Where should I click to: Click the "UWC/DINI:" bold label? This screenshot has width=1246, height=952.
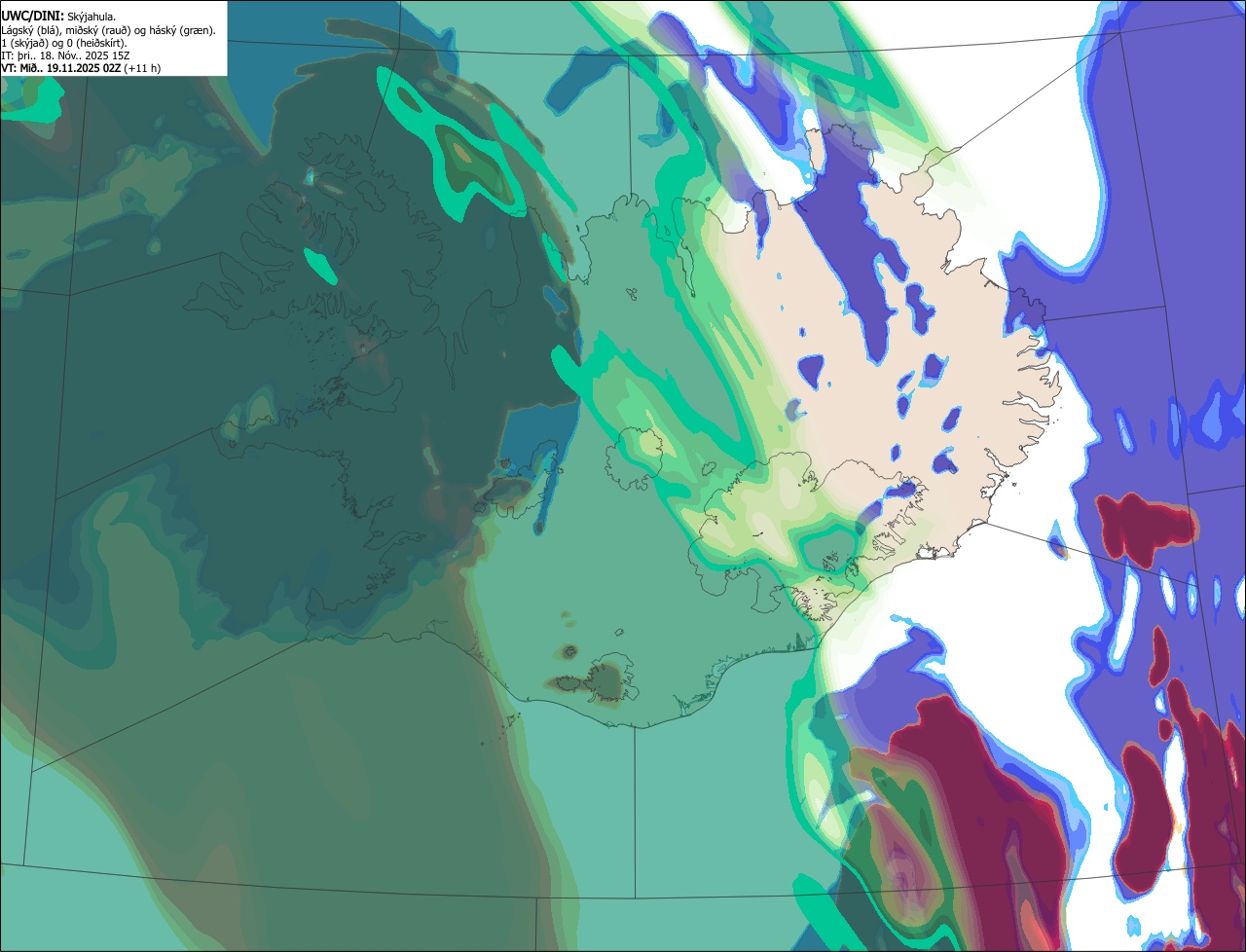[x=32, y=17]
